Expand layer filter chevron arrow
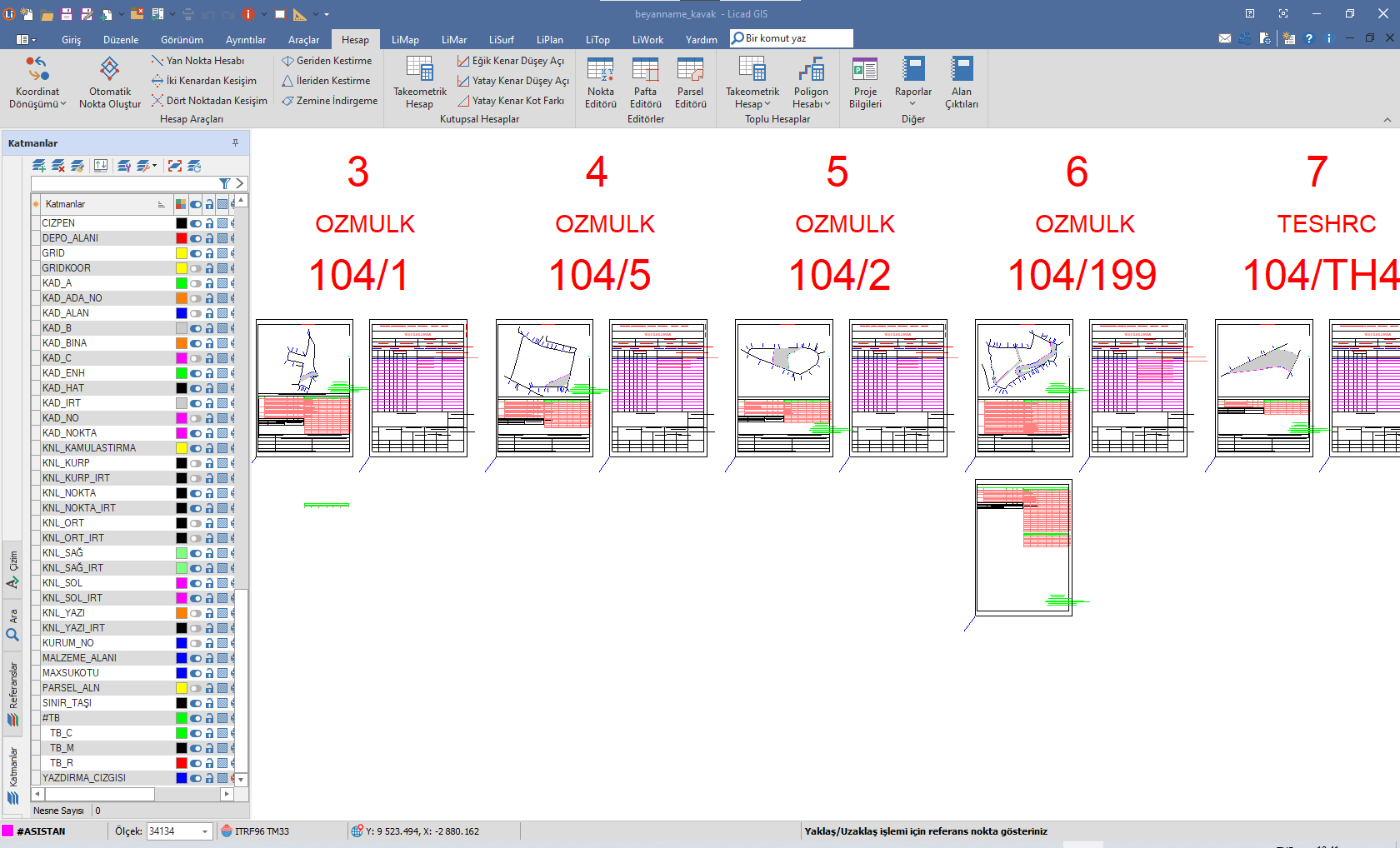This screenshot has width=1400, height=848. click(x=240, y=183)
